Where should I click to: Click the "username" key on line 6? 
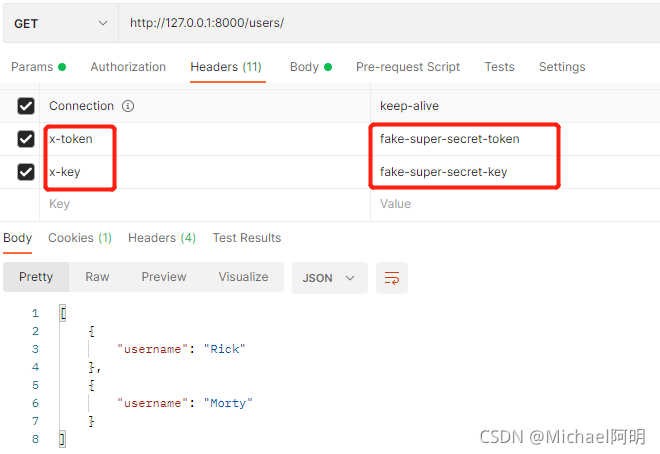click(x=152, y=404)
